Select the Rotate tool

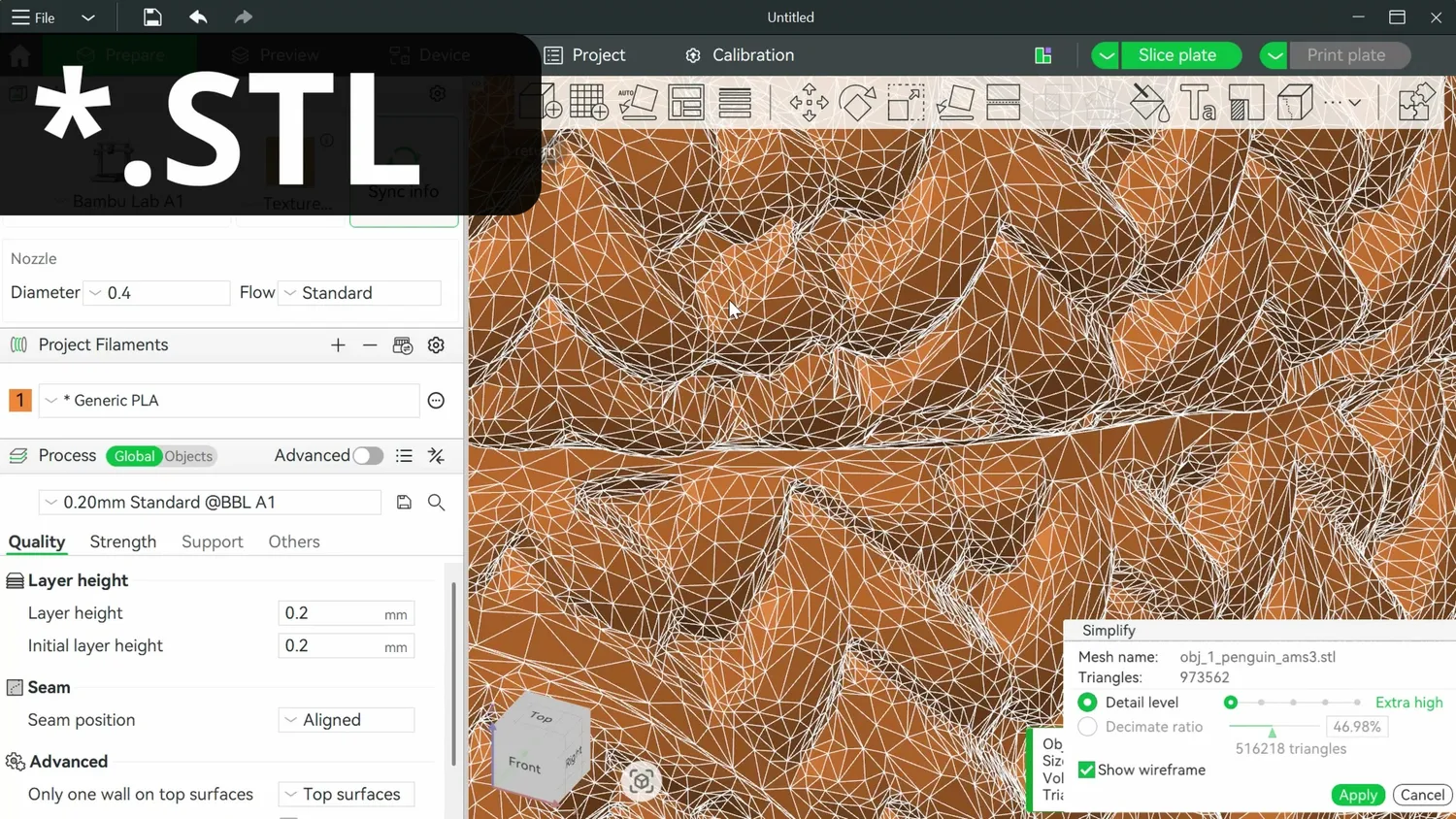tap(857, 102)
